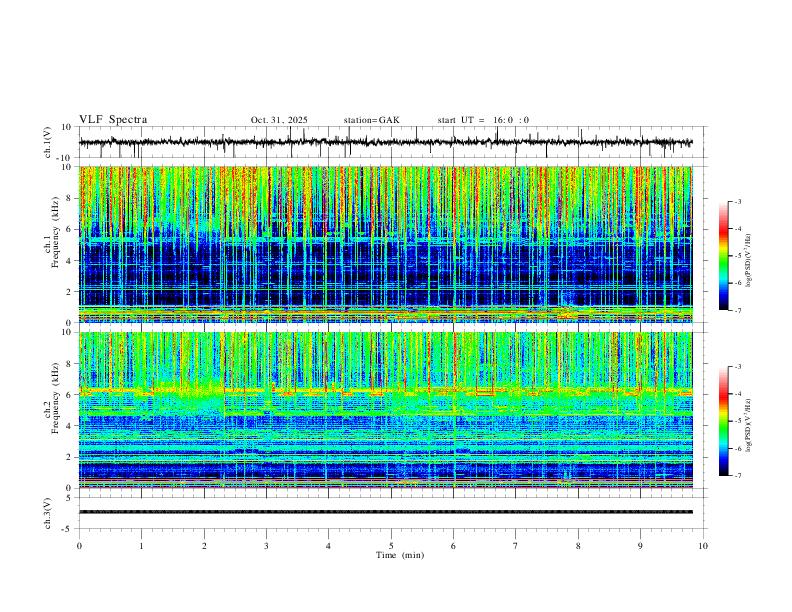The height and width of the screenshot is (612, 792).
Task: Click the "station=GAK" label
Action: coord(371,120)
